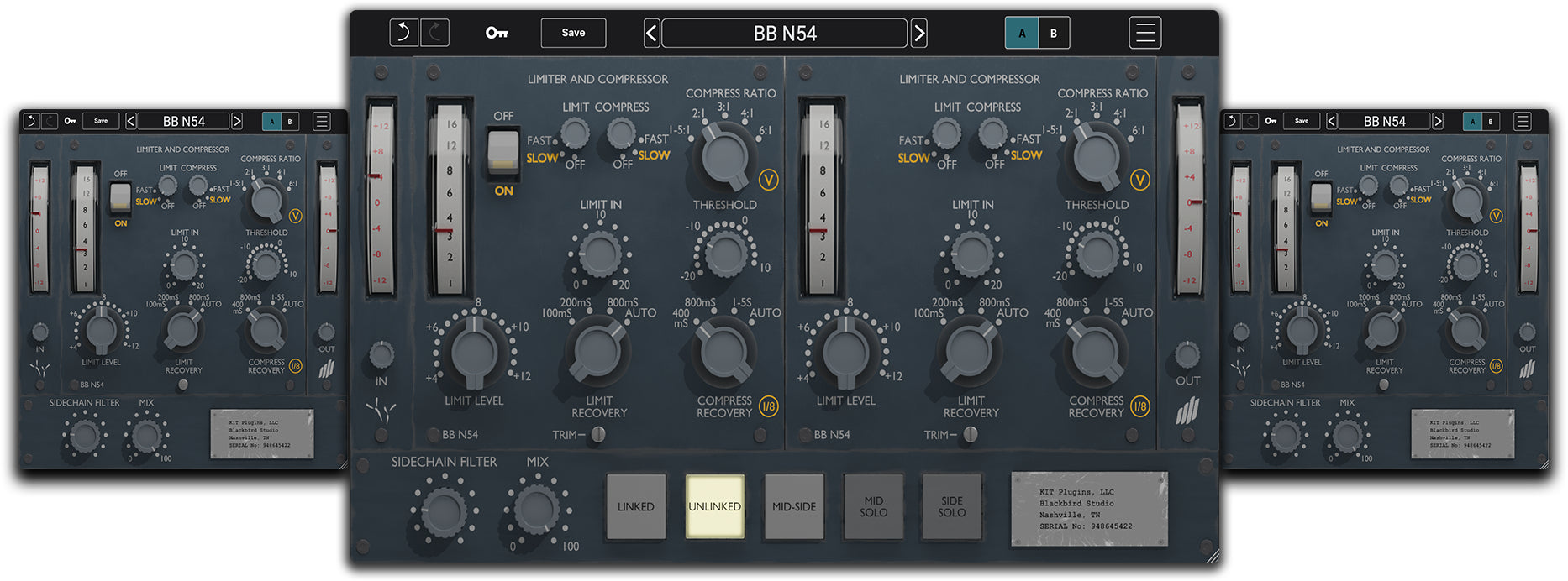Click left channel COMPRESS RECOVERY knob
This screenshot has height=581, width=1568.
point(724,350)
